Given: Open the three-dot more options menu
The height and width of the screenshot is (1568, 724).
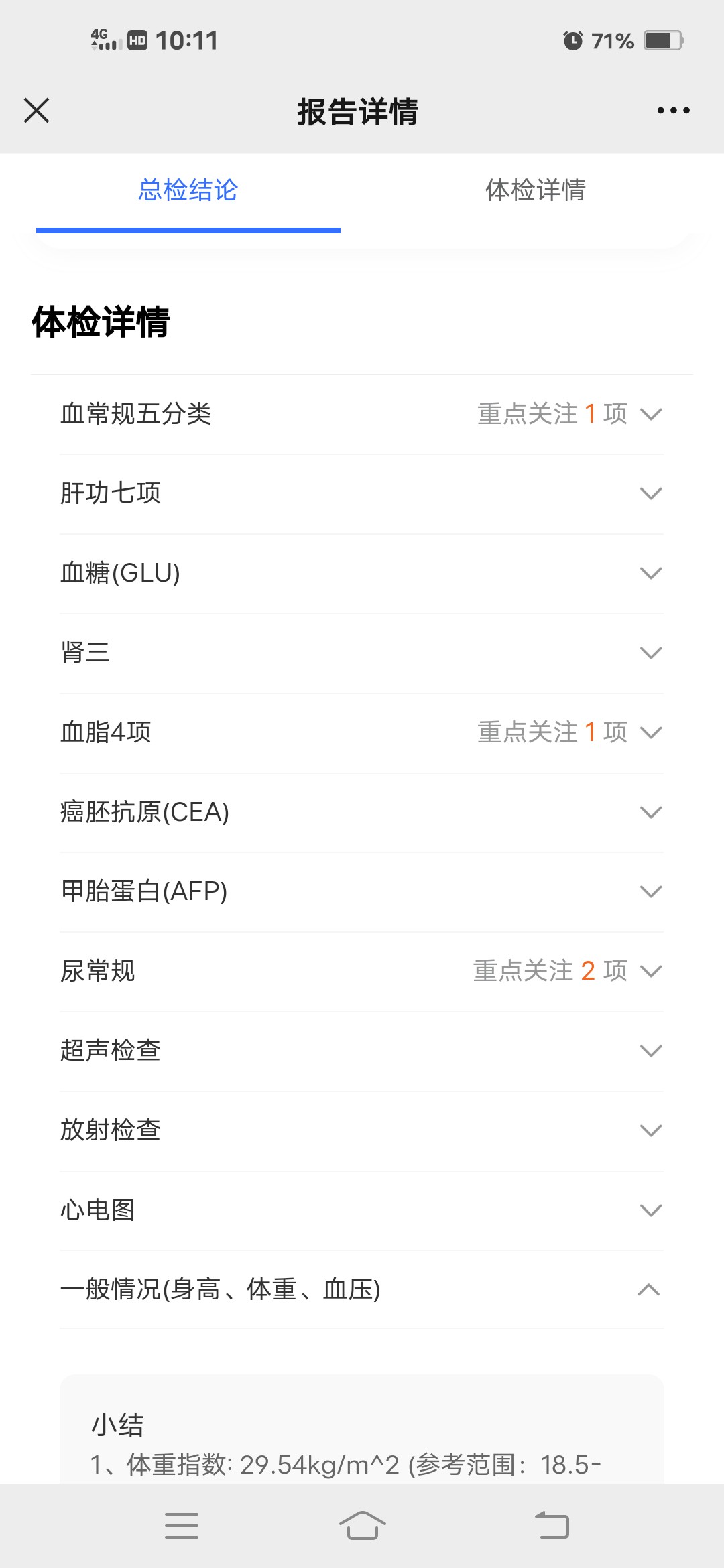Looking at the screenshot, I should click(673, 111).
